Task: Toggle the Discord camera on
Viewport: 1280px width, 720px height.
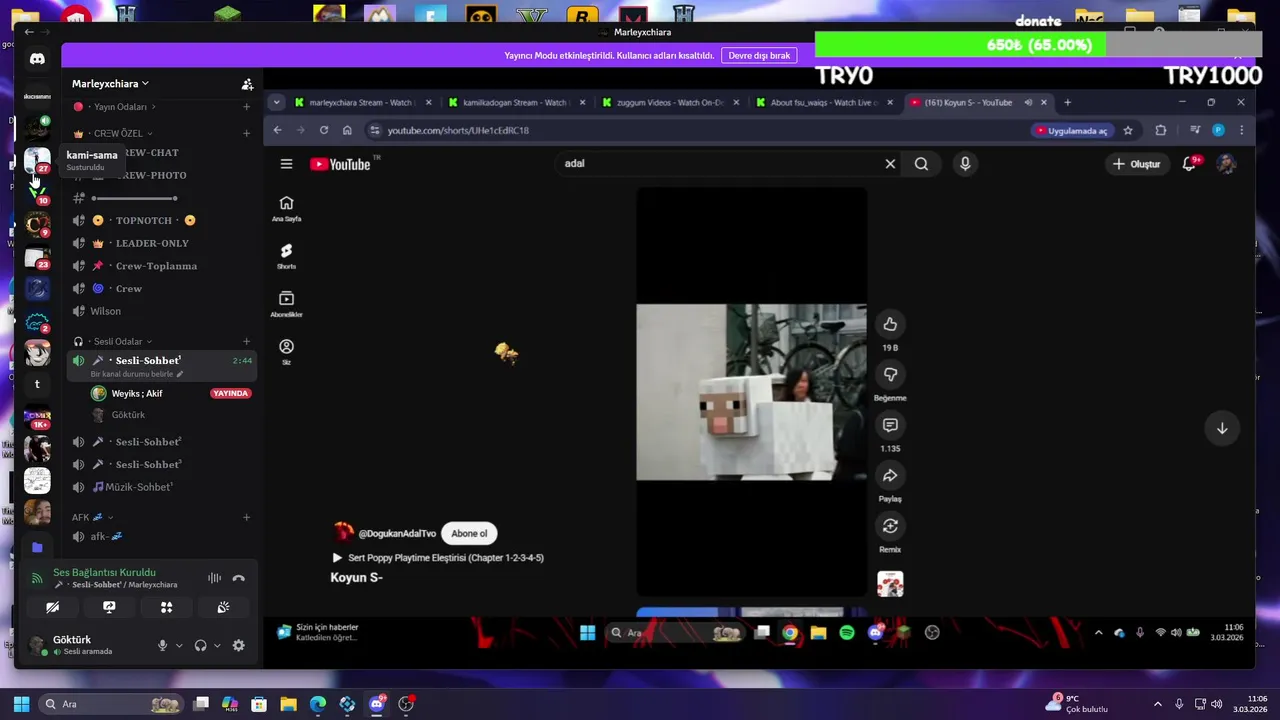Action: coord(52,607)
